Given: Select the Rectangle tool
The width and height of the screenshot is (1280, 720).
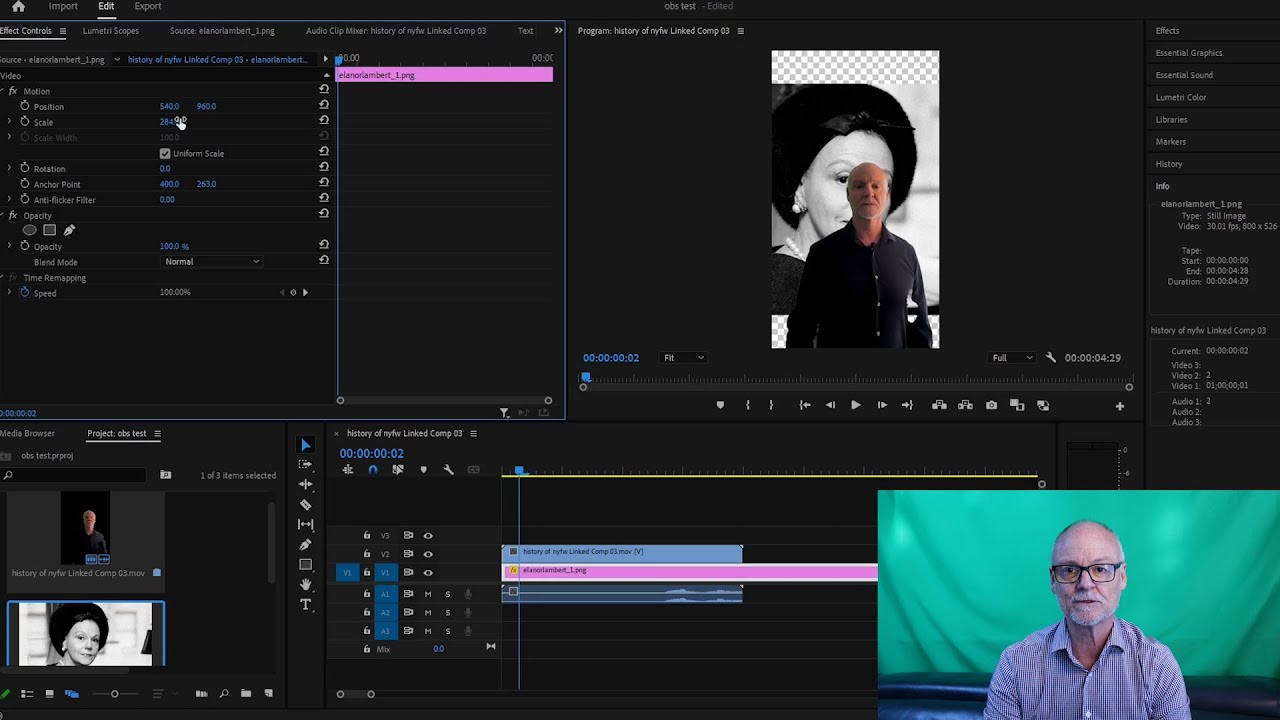Looking at the screenshot, I should tap(306, 564).
